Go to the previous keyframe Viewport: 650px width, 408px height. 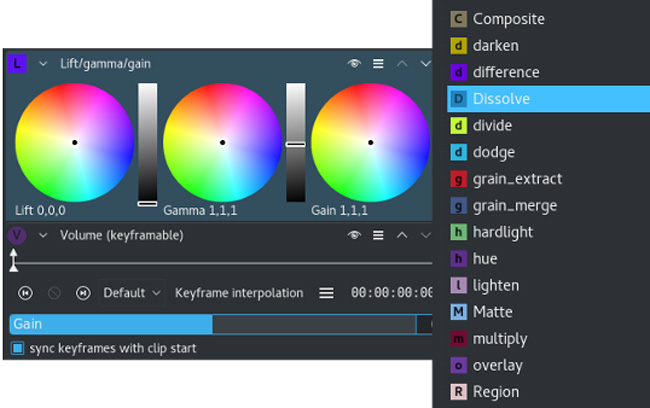tap(25, 293)
